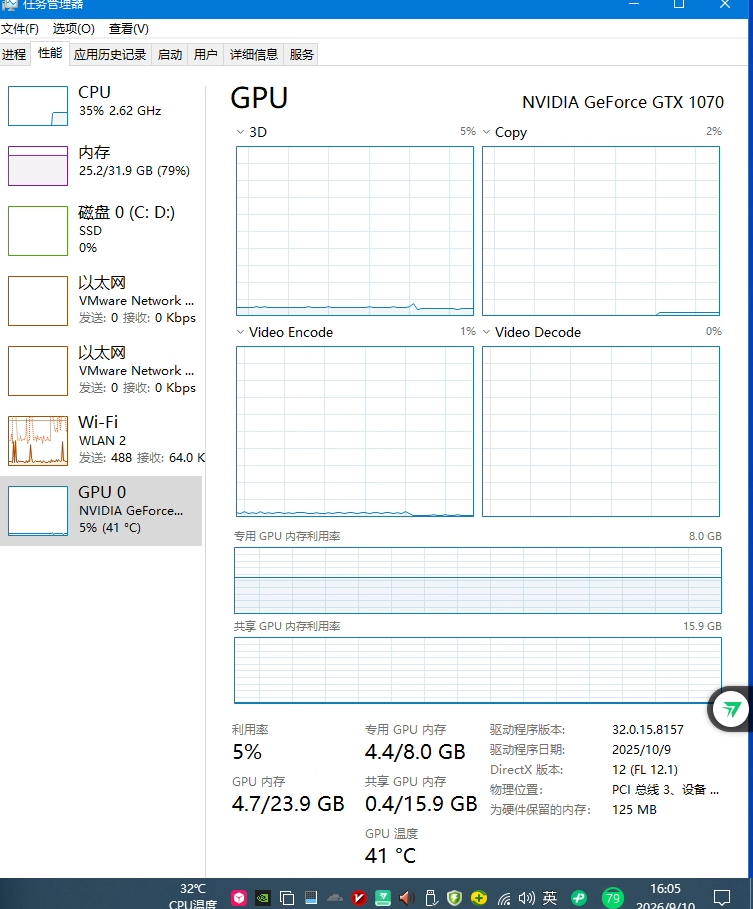
Task: Click the 4.4/8.0 GB dedicated memory value
Action: (x=415, y=752)
